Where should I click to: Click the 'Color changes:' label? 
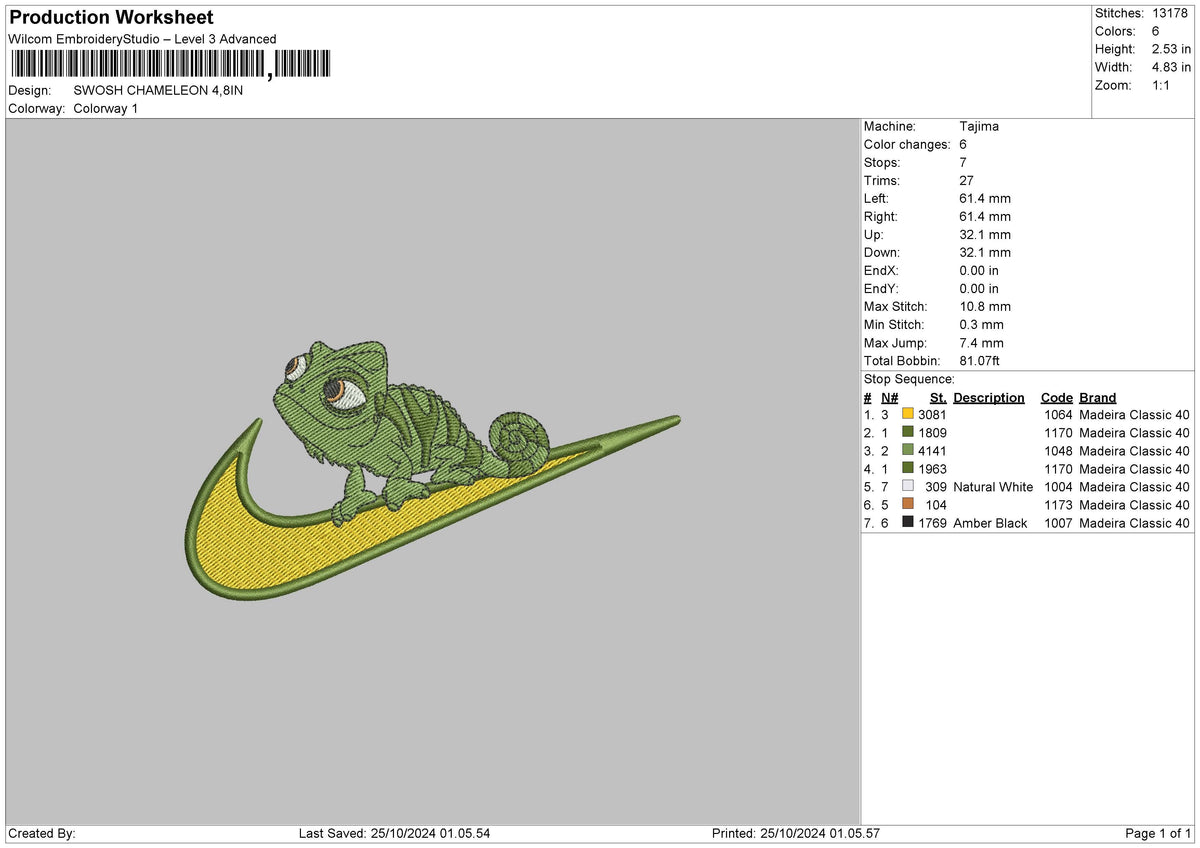click(907, 144)
